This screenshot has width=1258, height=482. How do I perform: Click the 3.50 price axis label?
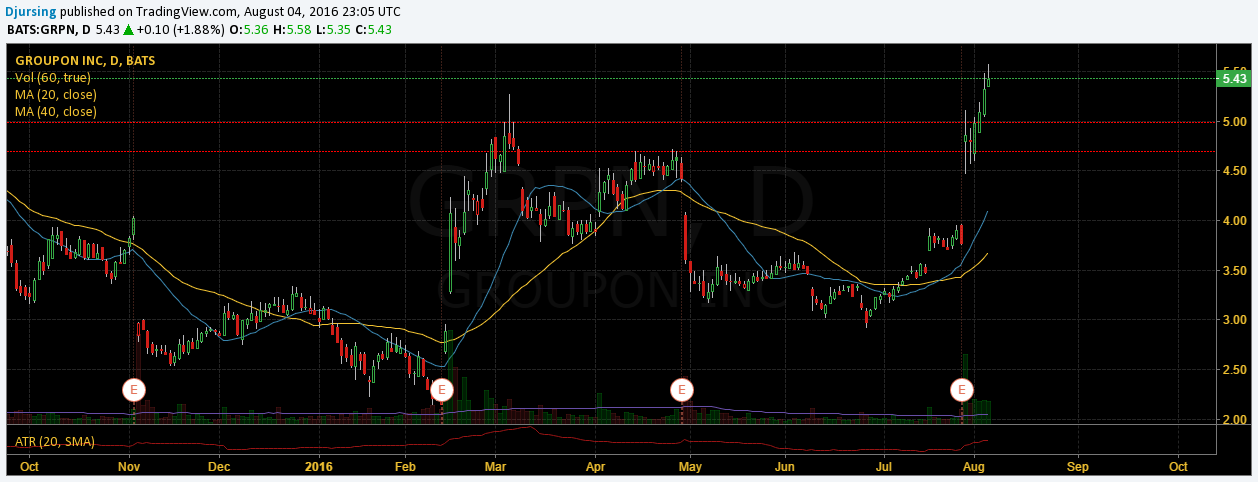1234,271
